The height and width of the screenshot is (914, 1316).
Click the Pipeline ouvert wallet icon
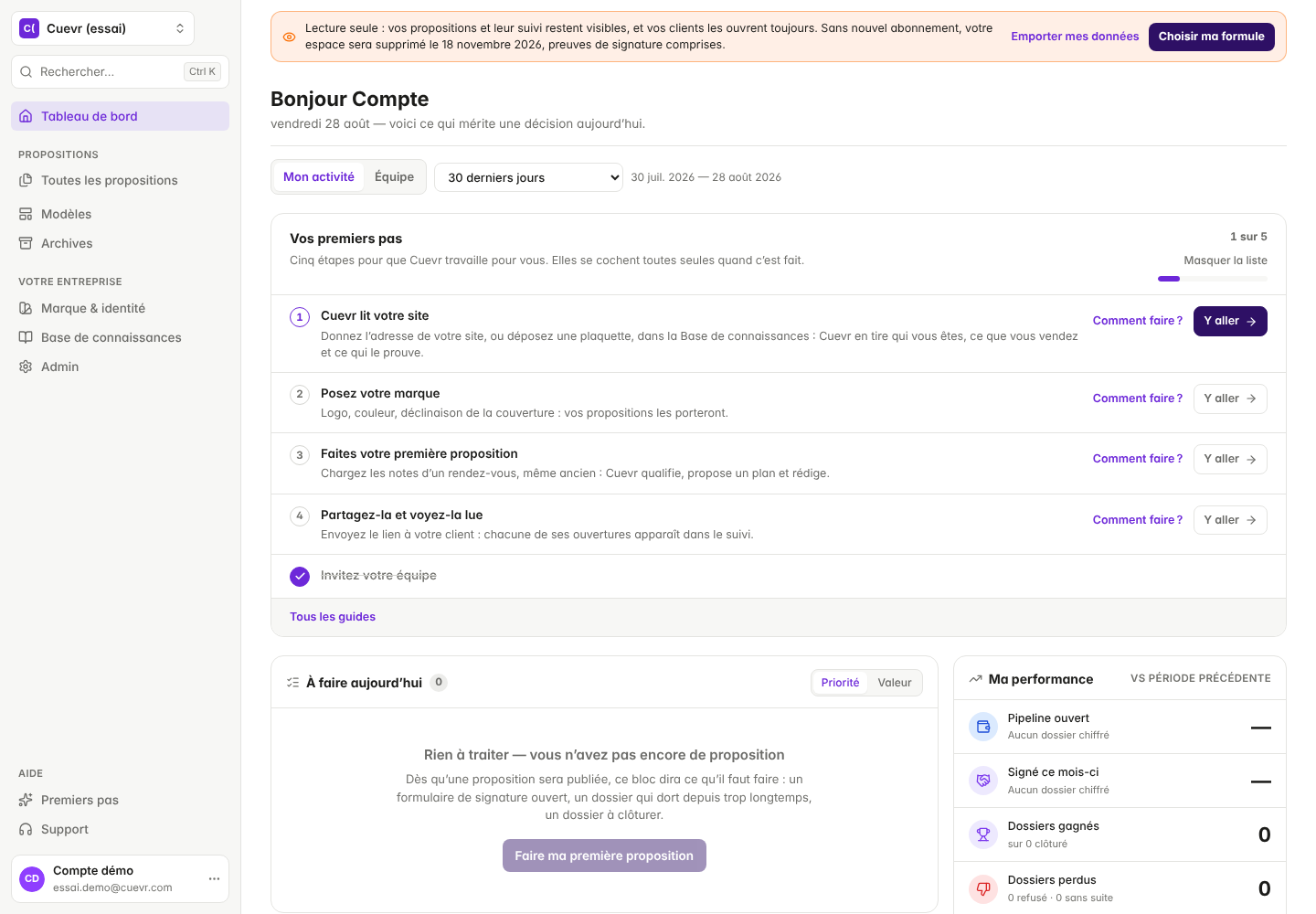(983, 727)
